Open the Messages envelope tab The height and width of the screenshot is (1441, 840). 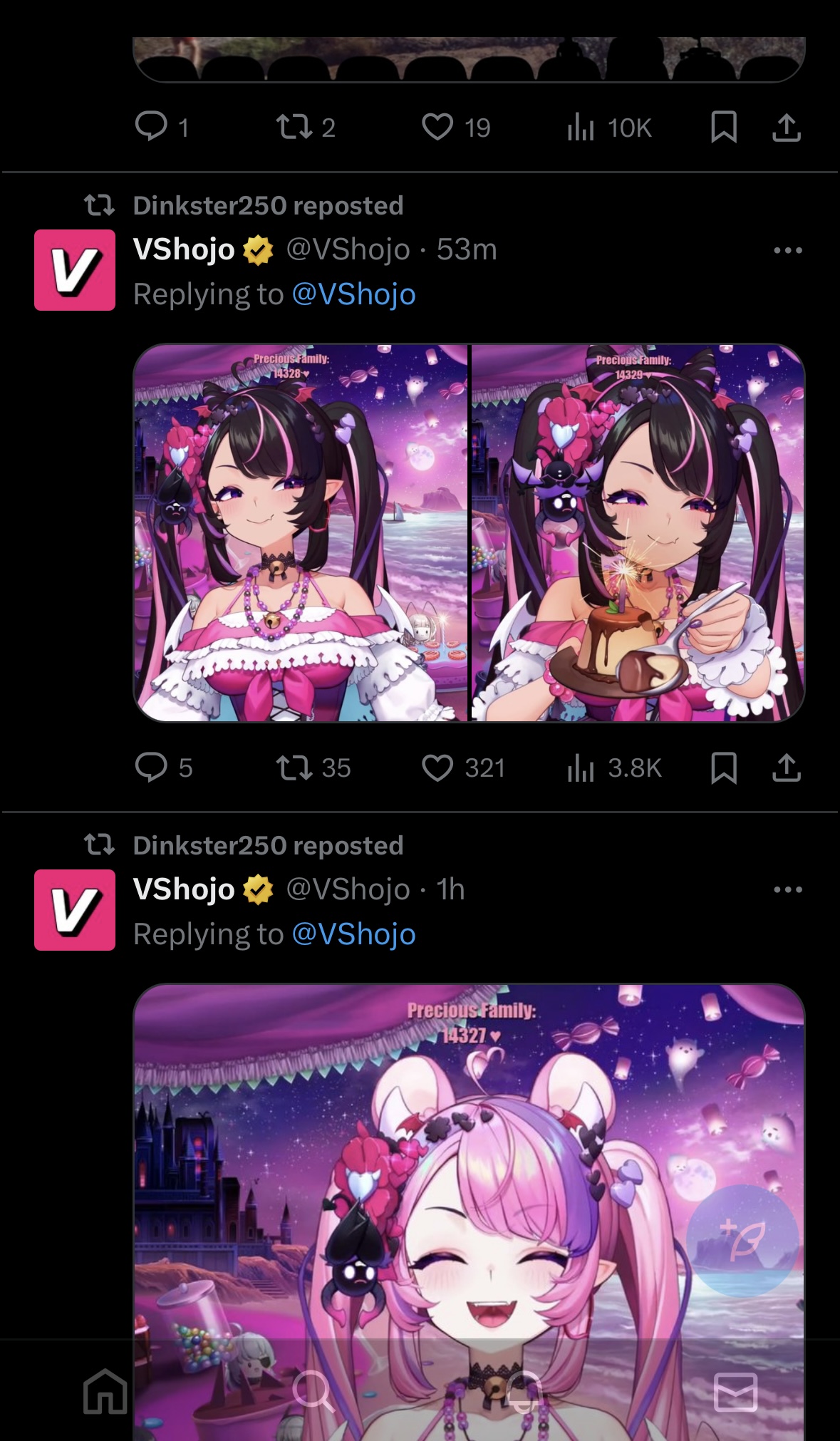[735, 1391]
